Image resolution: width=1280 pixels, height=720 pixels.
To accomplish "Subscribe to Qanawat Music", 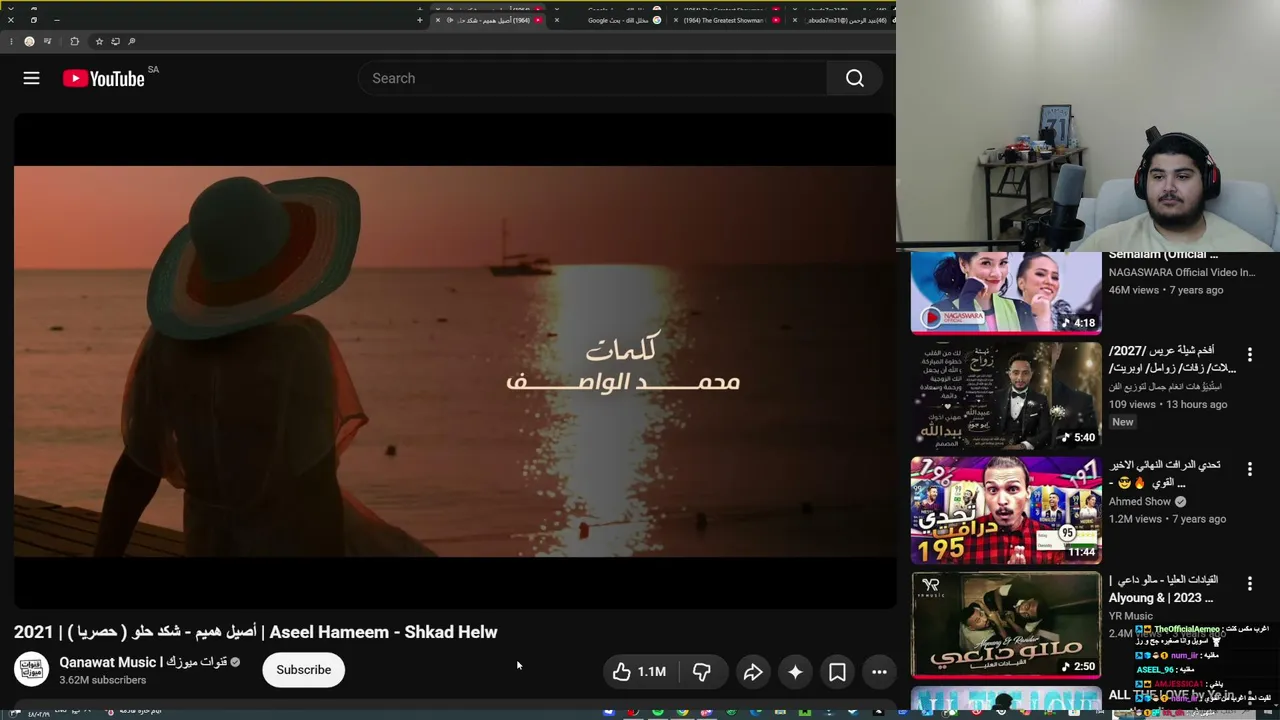I will point(303,670).
